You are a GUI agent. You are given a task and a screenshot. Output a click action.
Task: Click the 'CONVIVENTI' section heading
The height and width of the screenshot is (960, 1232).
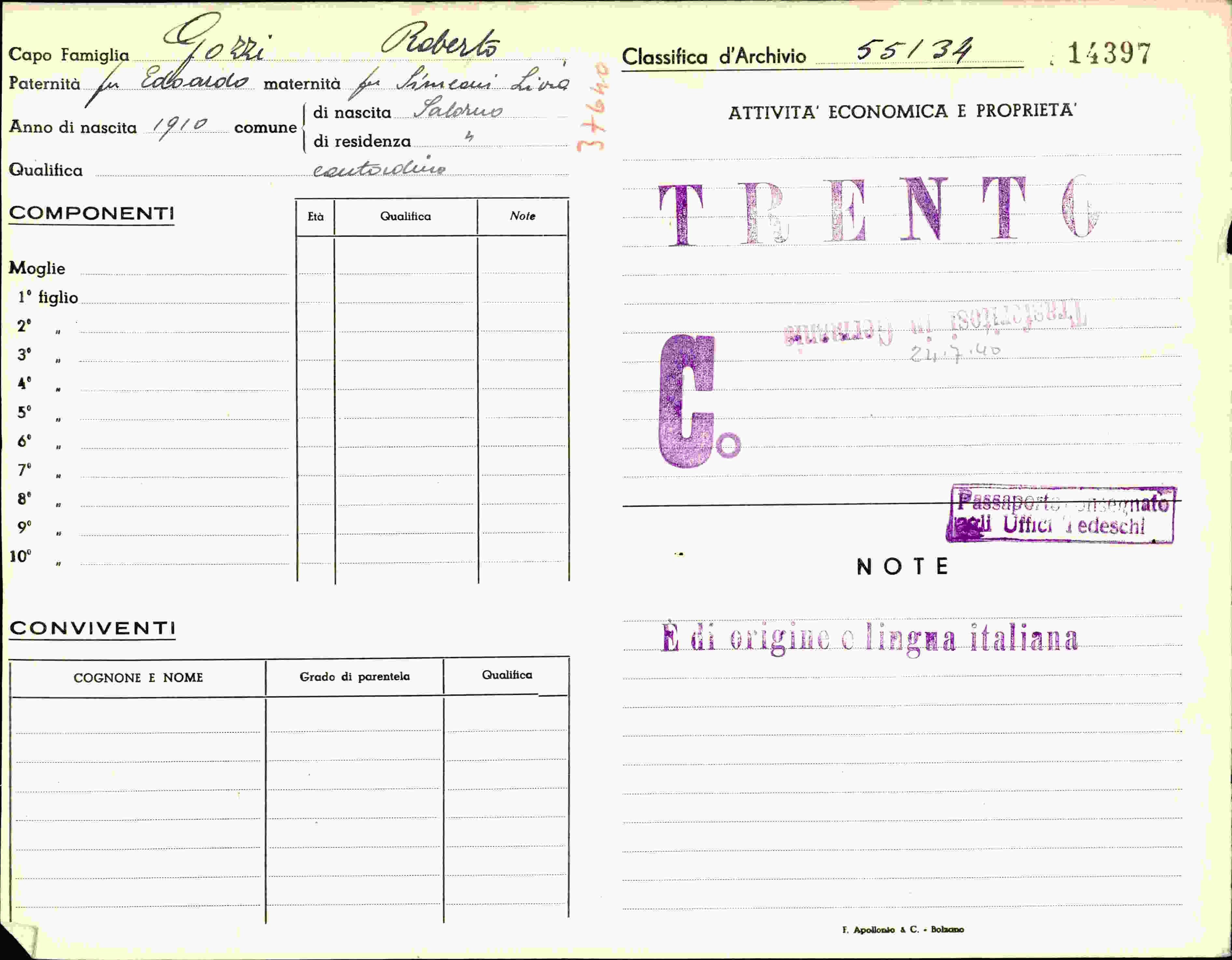coord(92,628)
